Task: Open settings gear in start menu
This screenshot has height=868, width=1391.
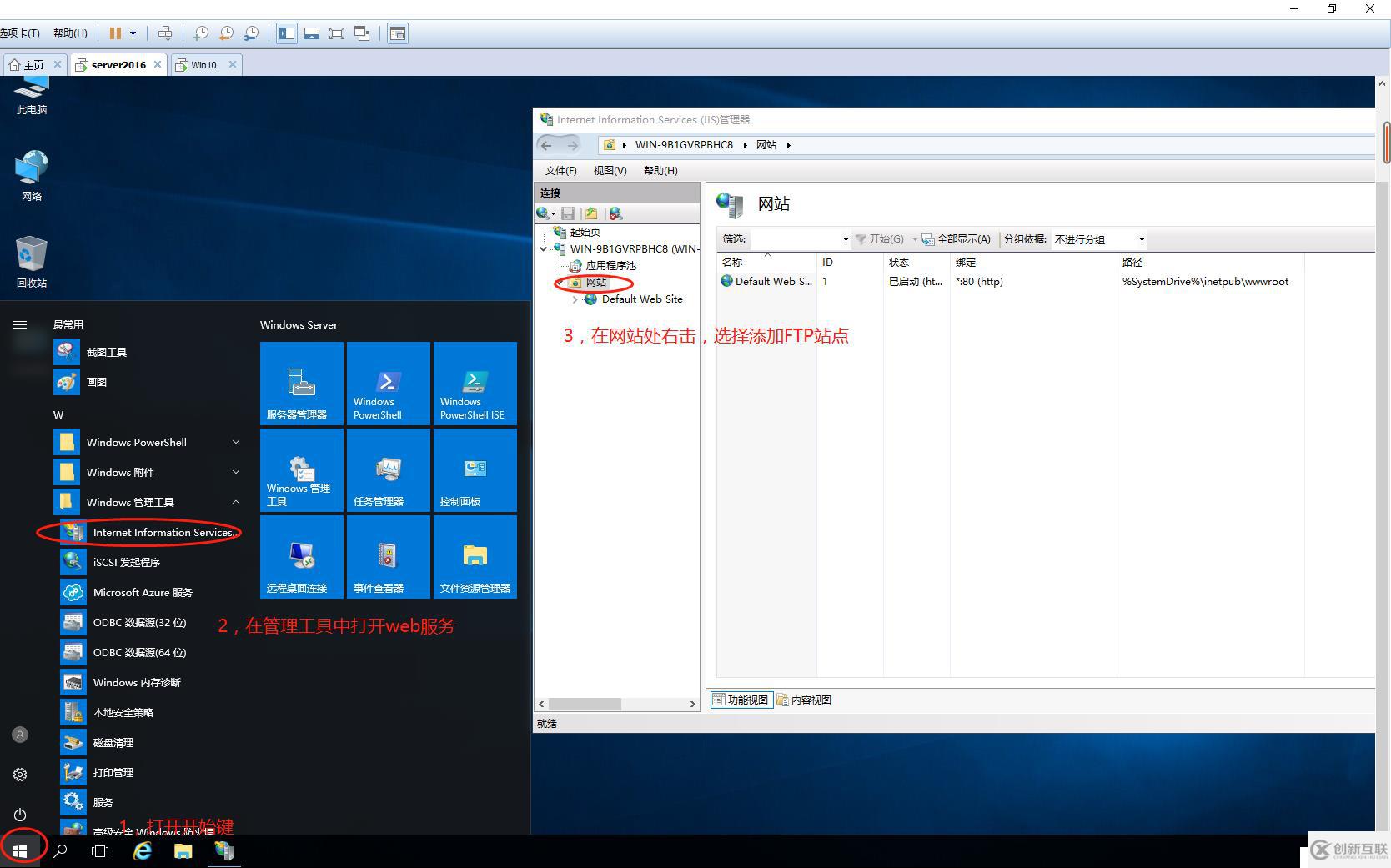Action: (20, 775)
